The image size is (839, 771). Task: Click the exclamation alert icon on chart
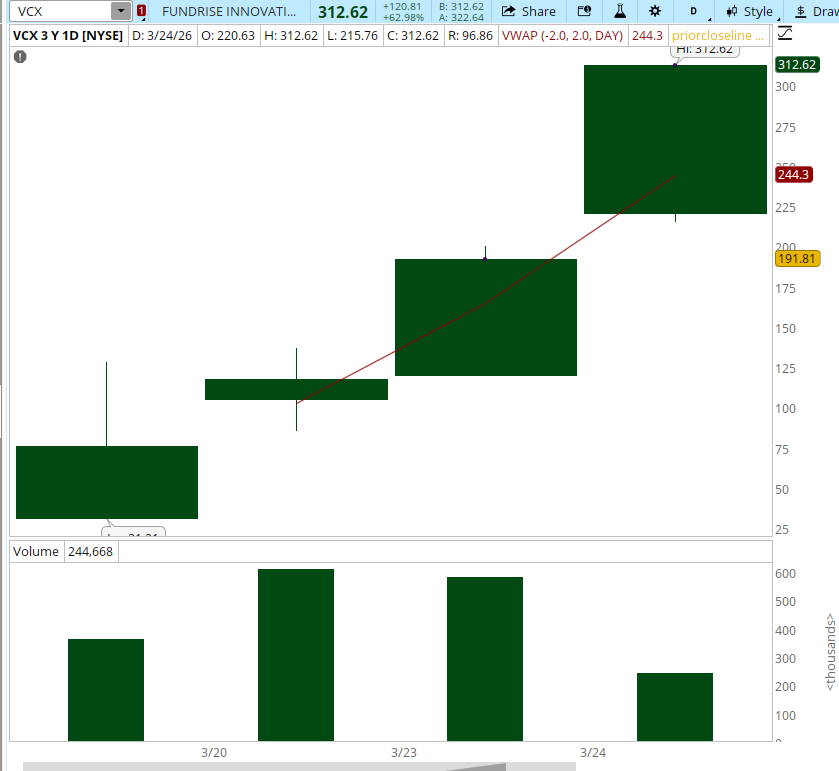[20, 57]
